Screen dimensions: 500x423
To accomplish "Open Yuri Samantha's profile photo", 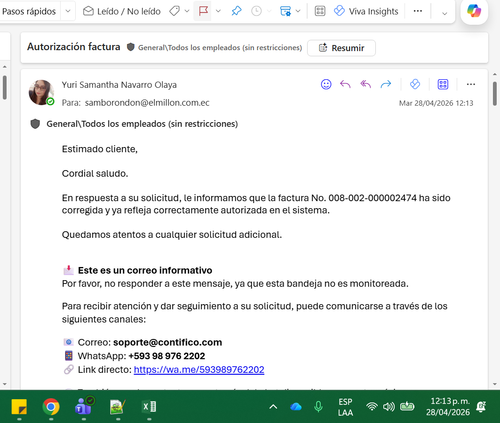I will click(x=41, y=92).
